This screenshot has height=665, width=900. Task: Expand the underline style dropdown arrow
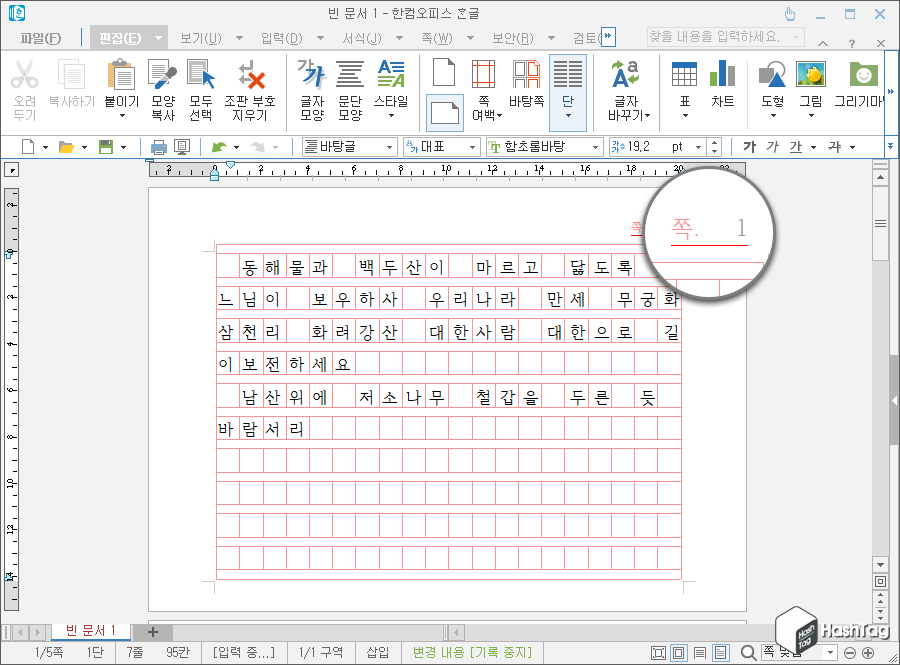point(813,147)
